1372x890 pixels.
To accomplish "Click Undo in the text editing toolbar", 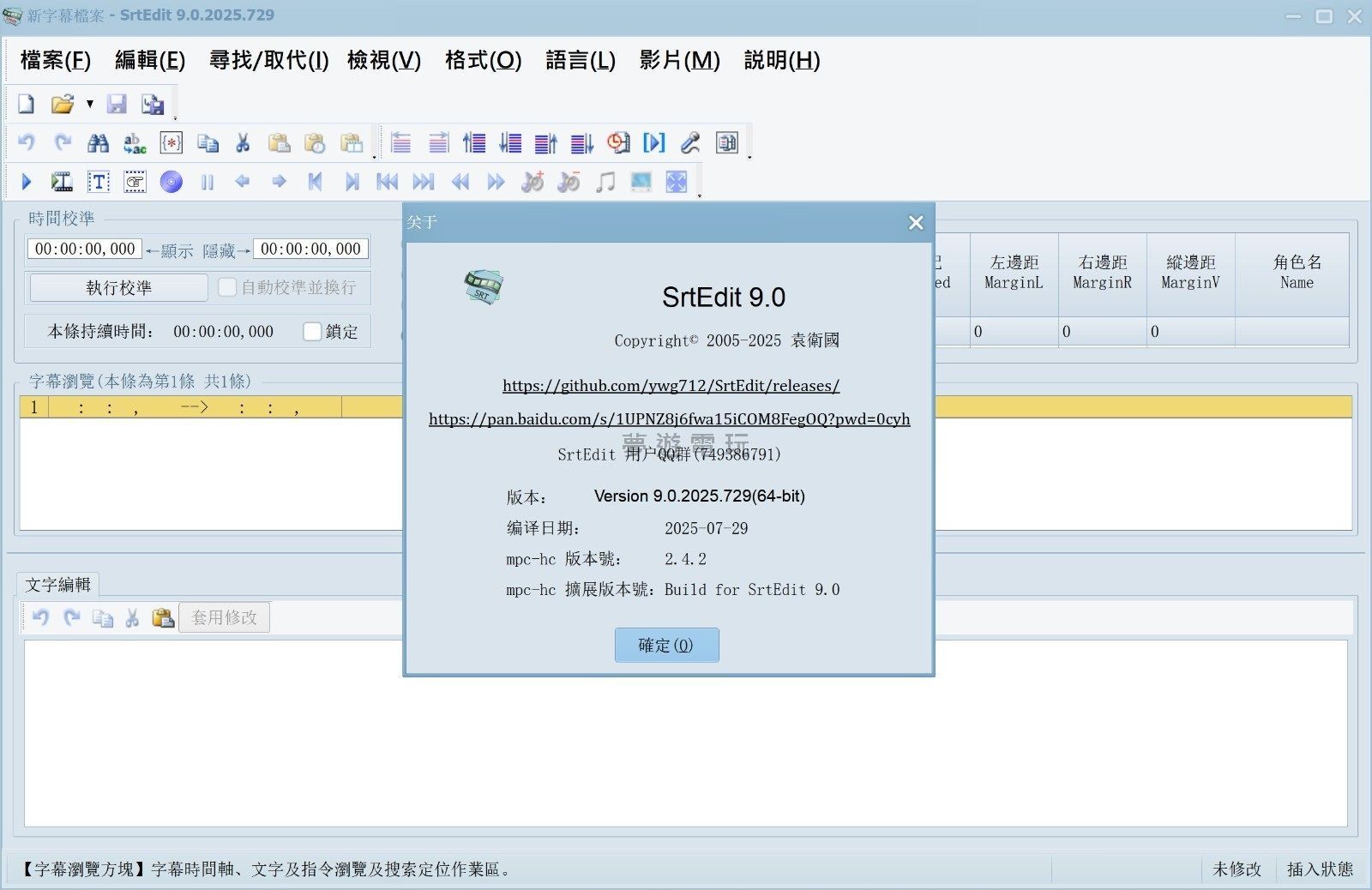I will (40, 617).
